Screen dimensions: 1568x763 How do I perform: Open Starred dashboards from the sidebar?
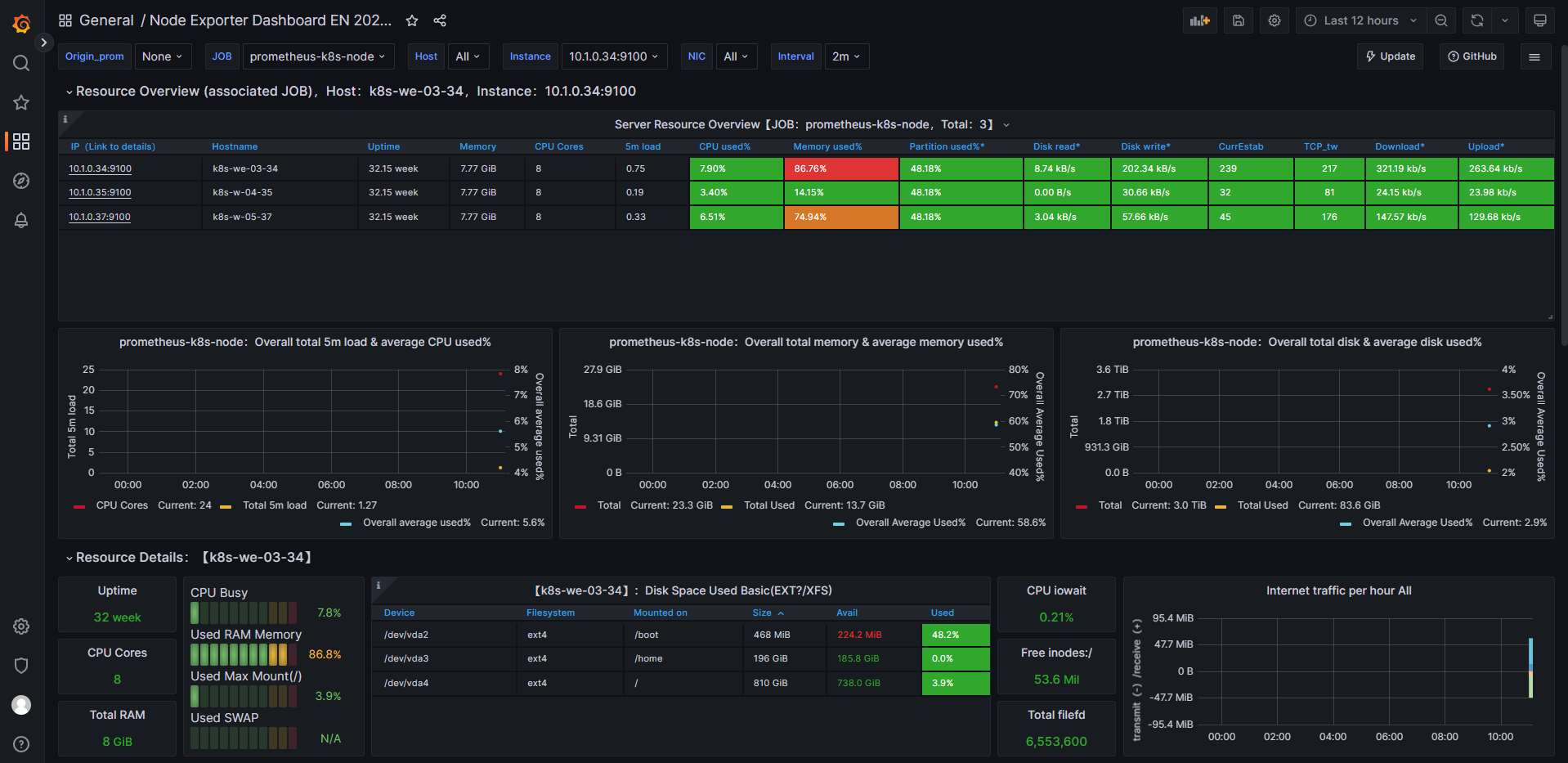[21, 102]
